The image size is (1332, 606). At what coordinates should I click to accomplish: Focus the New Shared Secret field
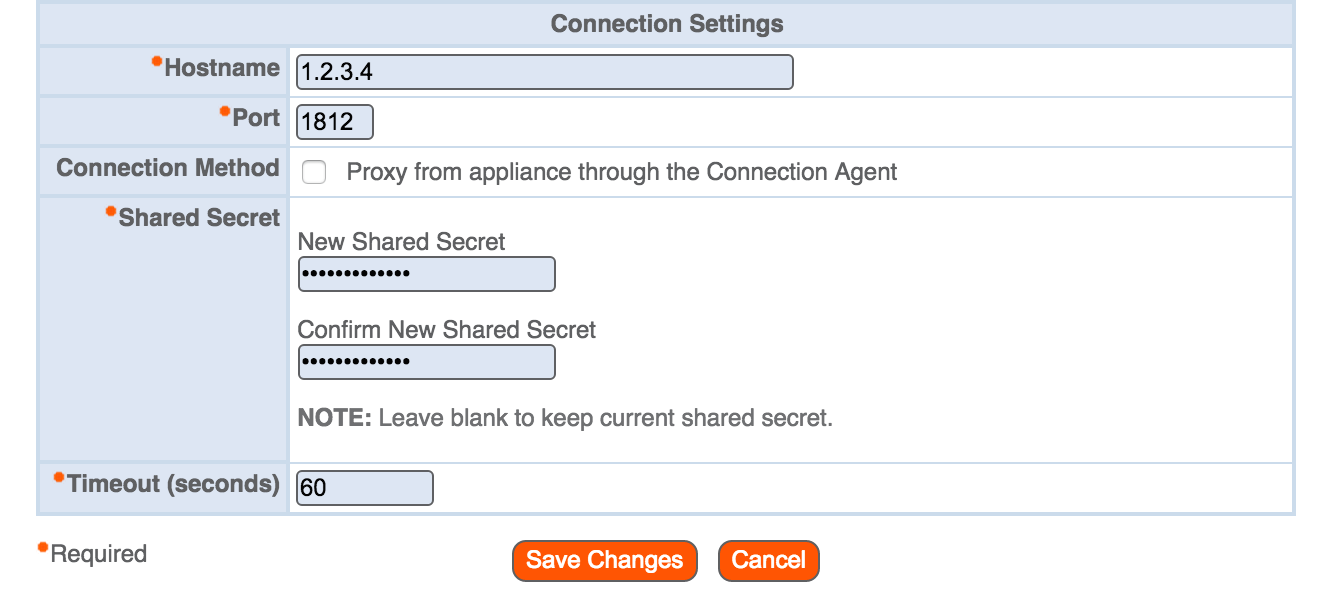pyautogui.click(x=425, y=273)
